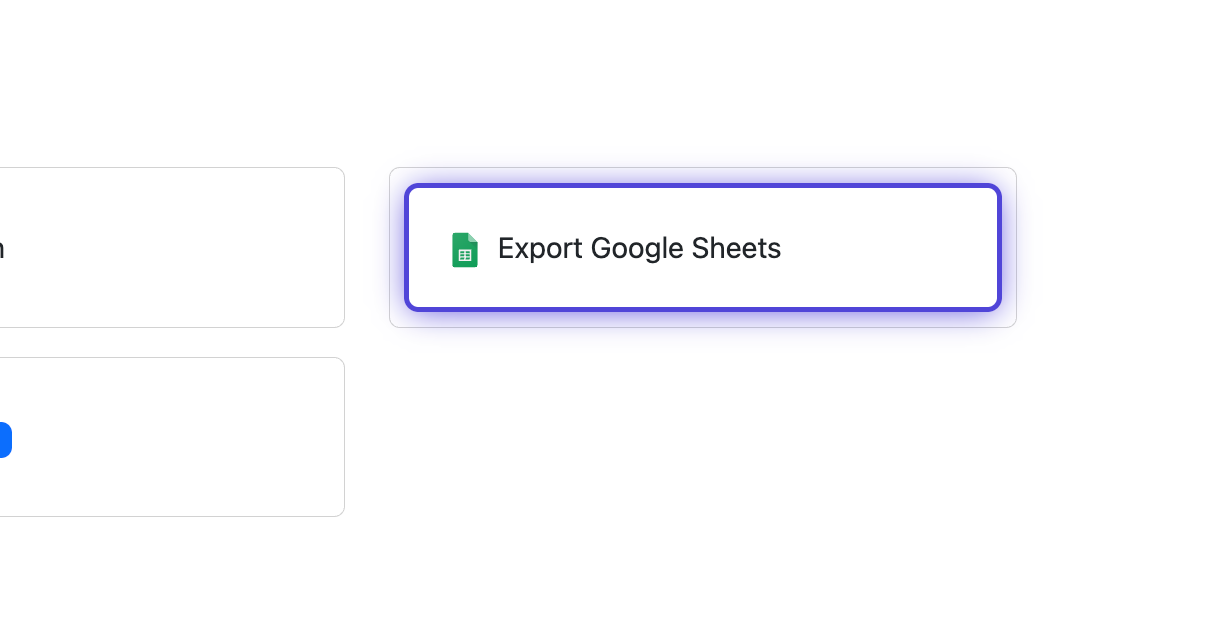The height and width of the screenshot is (626, 1210).
Task: Click the spreadsheet grid on the Sheets icon
Action: pyautogui.click(x=465, y=255)
